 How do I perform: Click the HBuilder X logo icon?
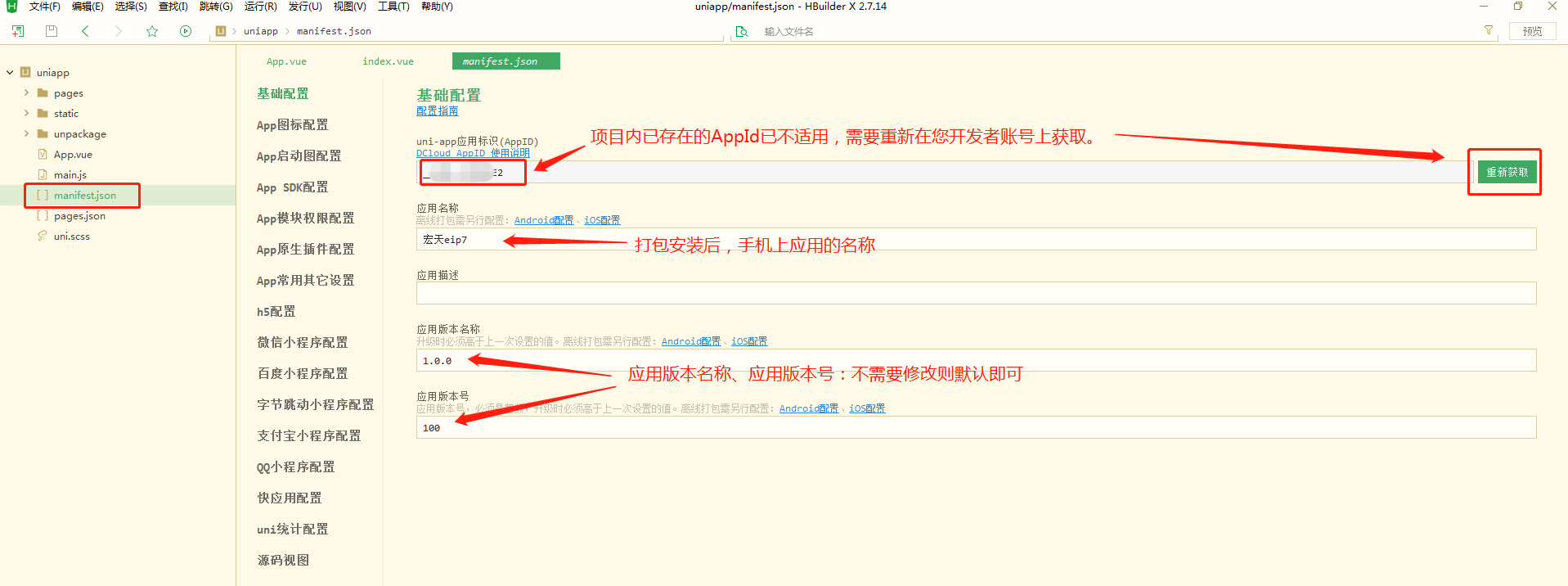tap(11, 7)
